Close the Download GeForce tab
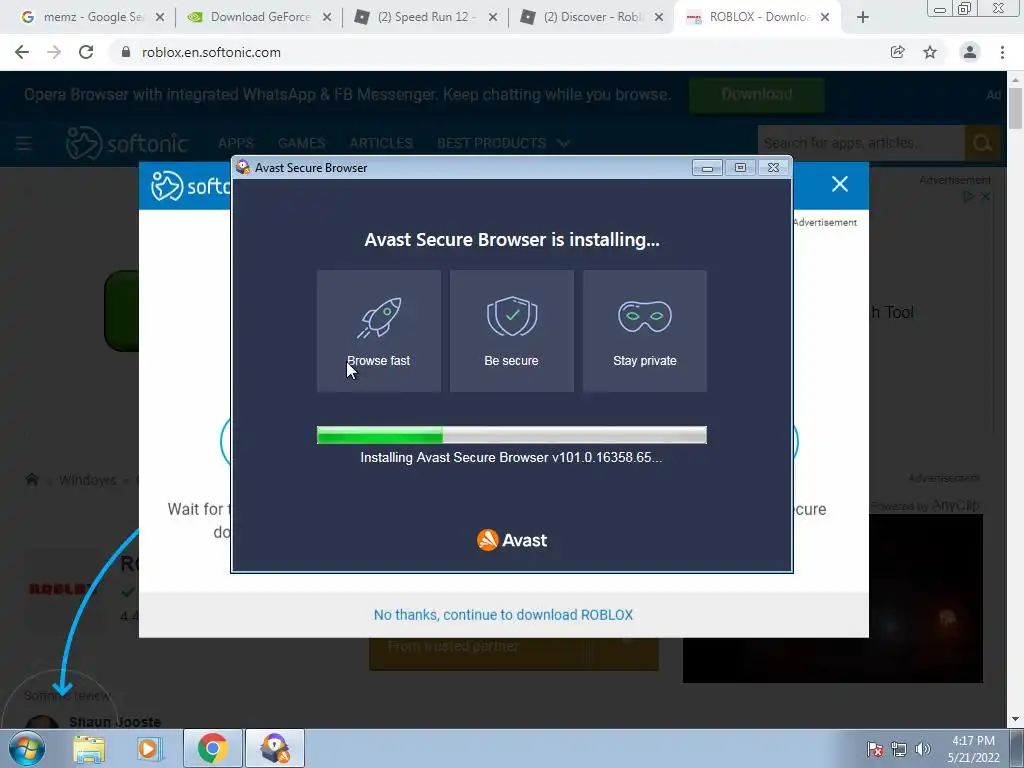This screenshot has width=1024, height=768. pos(327,18)
